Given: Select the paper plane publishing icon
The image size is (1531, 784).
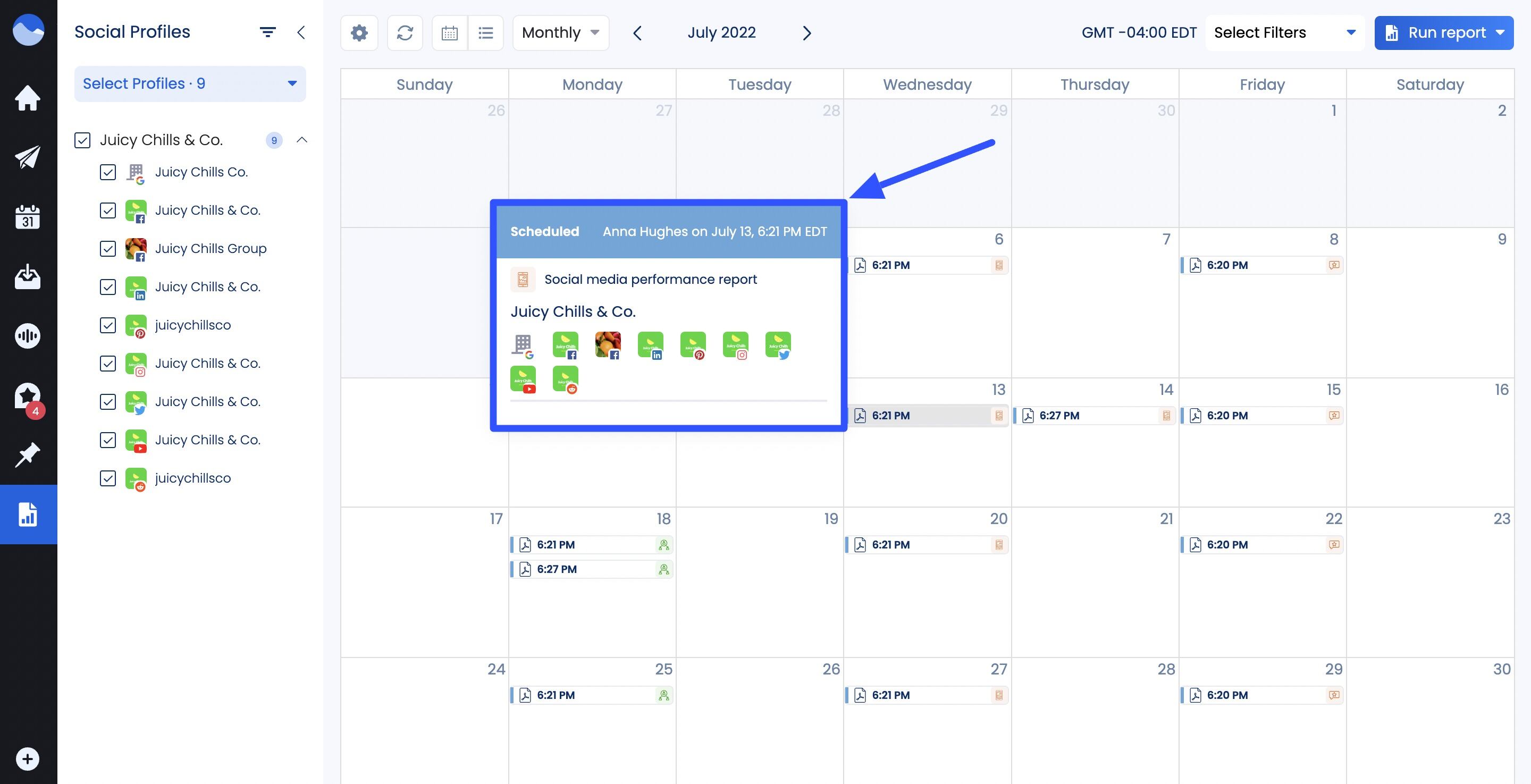Looking at the screenshot, I should (x=28, y=157).
